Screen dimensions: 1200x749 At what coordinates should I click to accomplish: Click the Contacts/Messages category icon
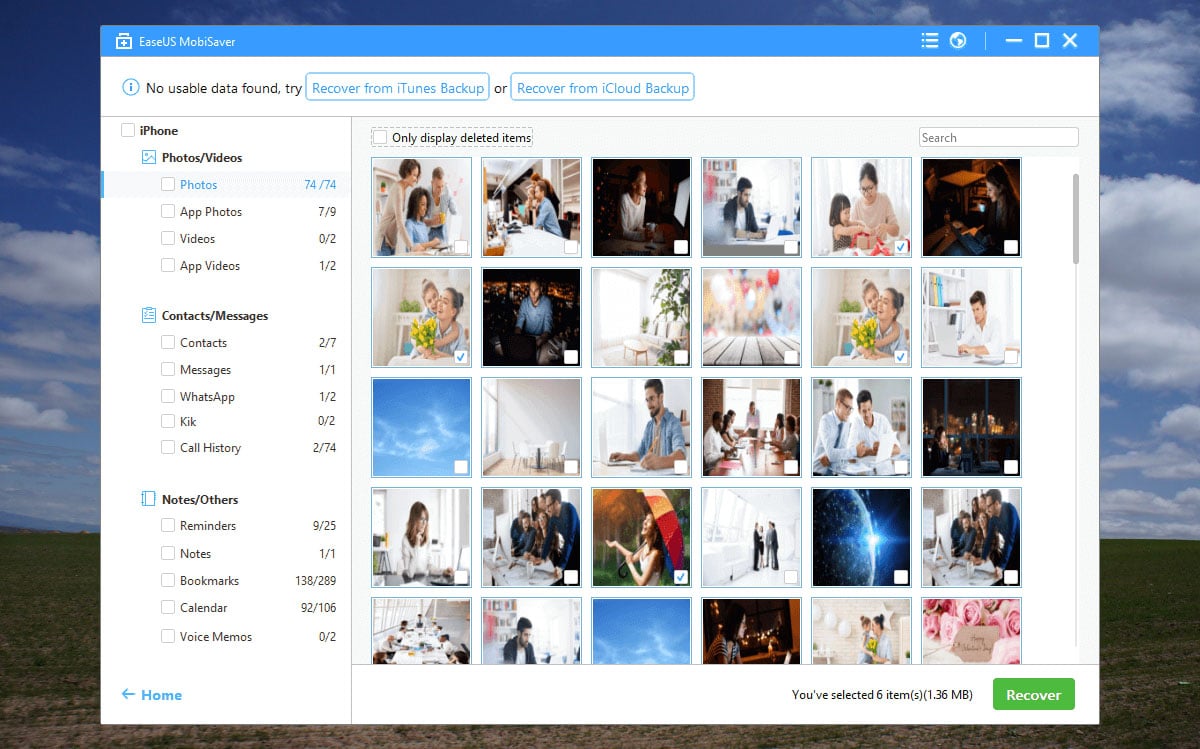tap(149, 315)
